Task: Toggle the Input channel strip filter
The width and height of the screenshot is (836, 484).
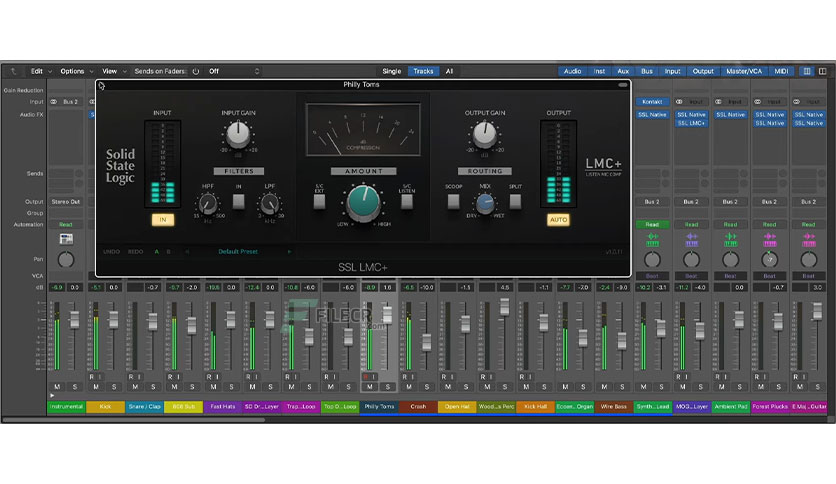Action: (672, 71)
